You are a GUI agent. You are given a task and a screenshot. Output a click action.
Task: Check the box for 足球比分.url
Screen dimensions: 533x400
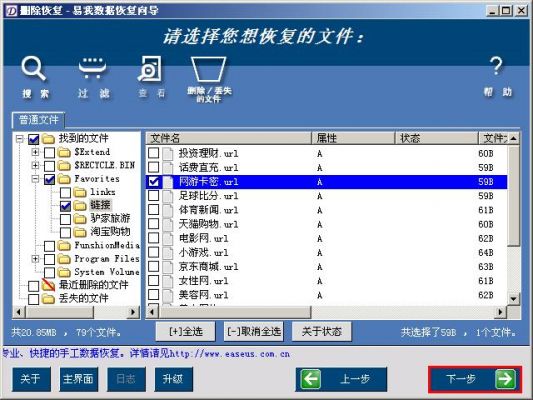coord(154,195)
